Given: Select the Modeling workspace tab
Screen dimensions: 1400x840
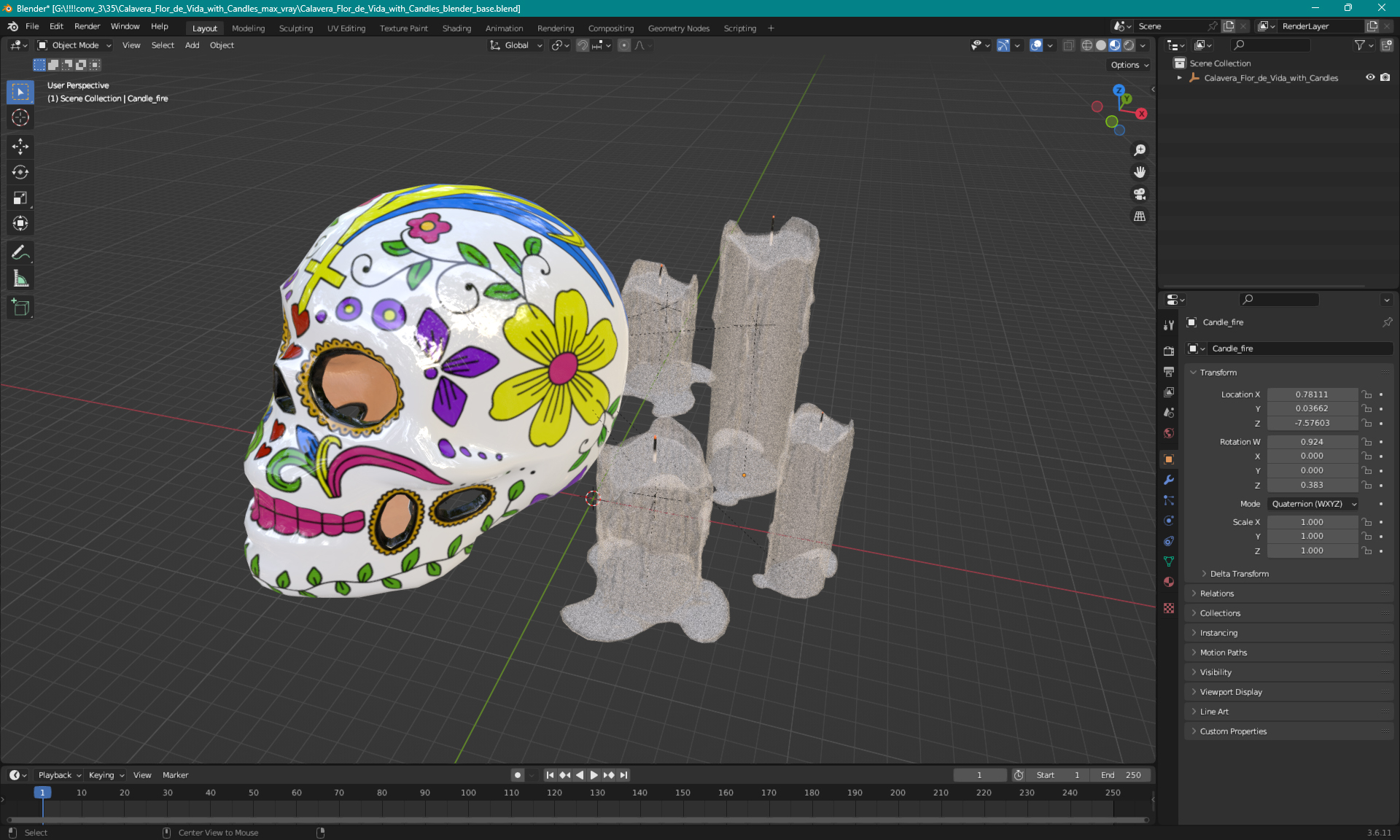Looking at the screenshot, I should [248, 27].
